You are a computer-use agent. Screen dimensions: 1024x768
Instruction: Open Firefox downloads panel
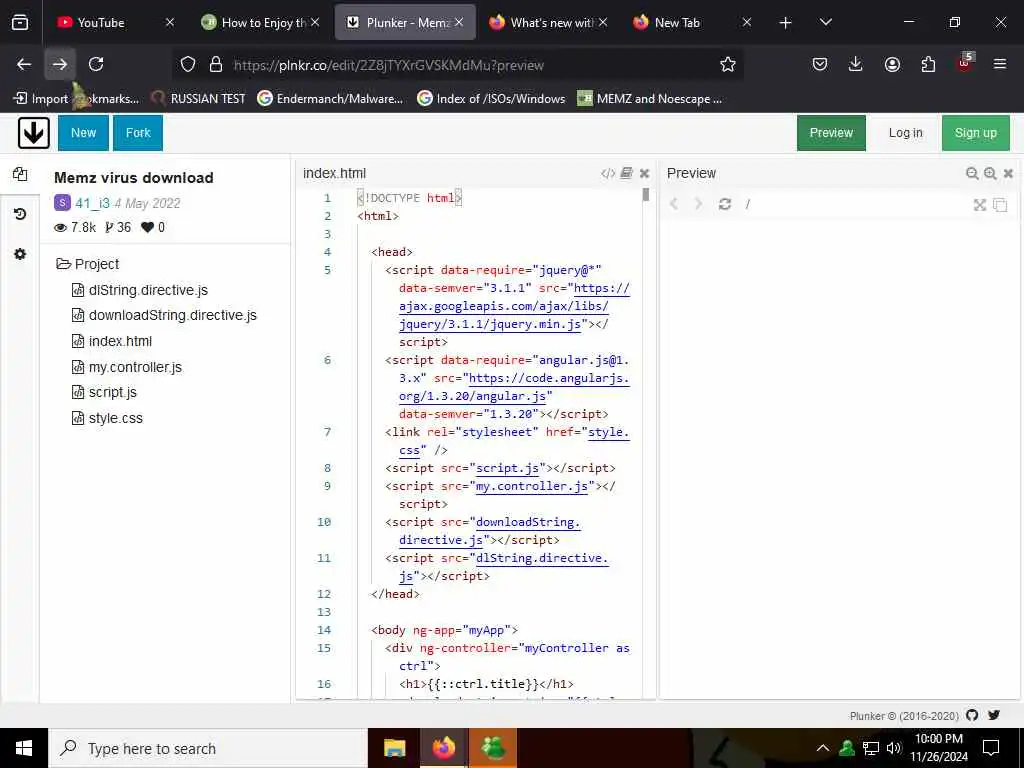(856, 64)
